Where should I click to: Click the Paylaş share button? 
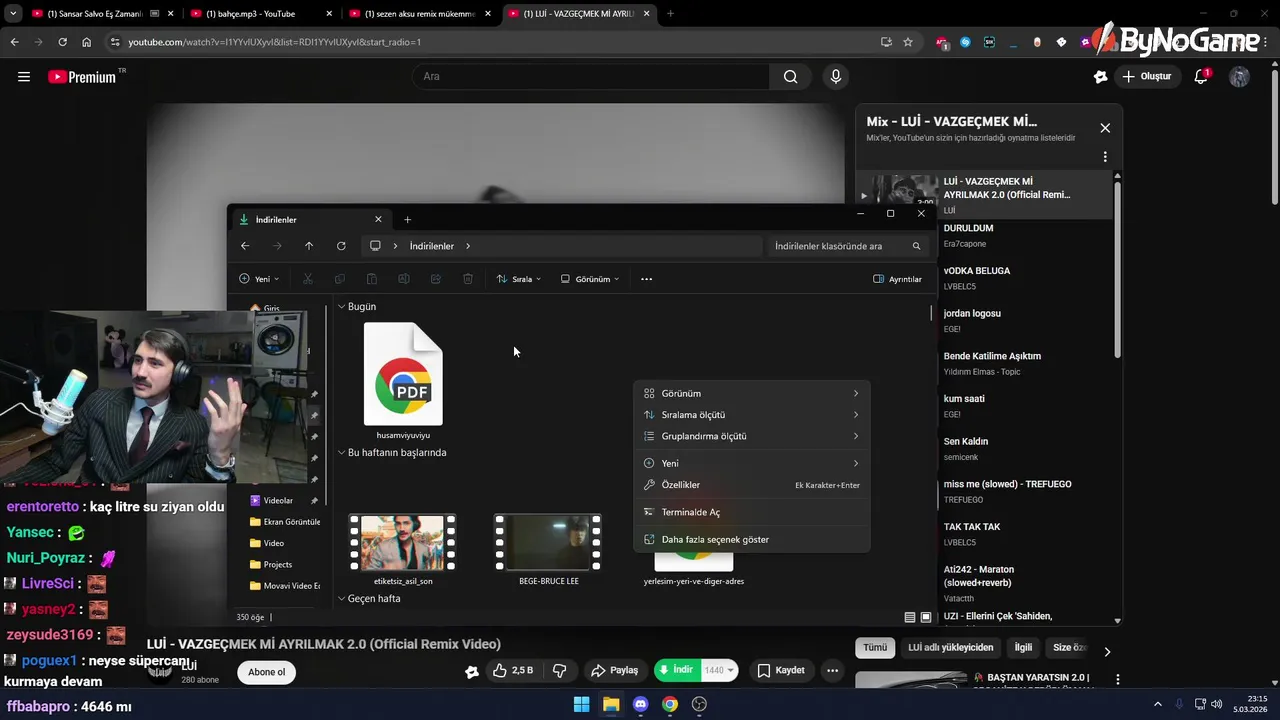coord(614,671)
